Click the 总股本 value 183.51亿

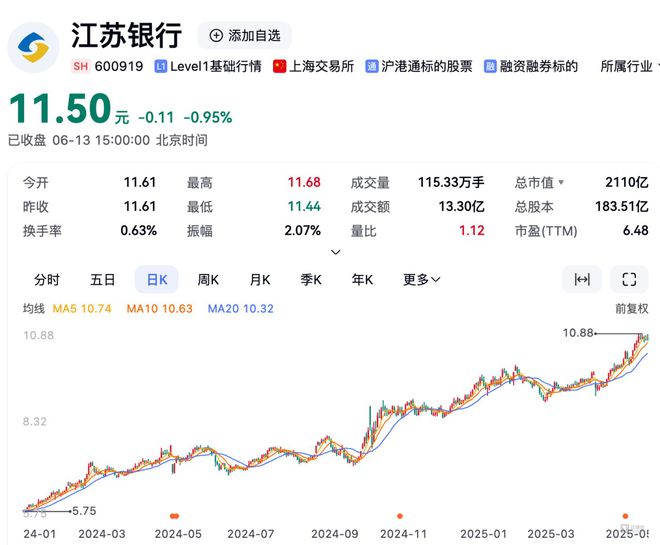622,206
